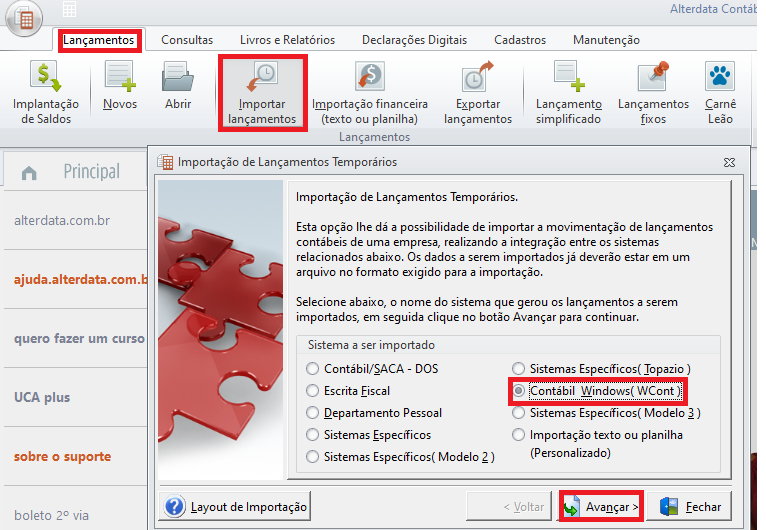The width and height of the screenshot is (766, 530).
Task: Open Lançamento simplificado tool
Action: 568,93
